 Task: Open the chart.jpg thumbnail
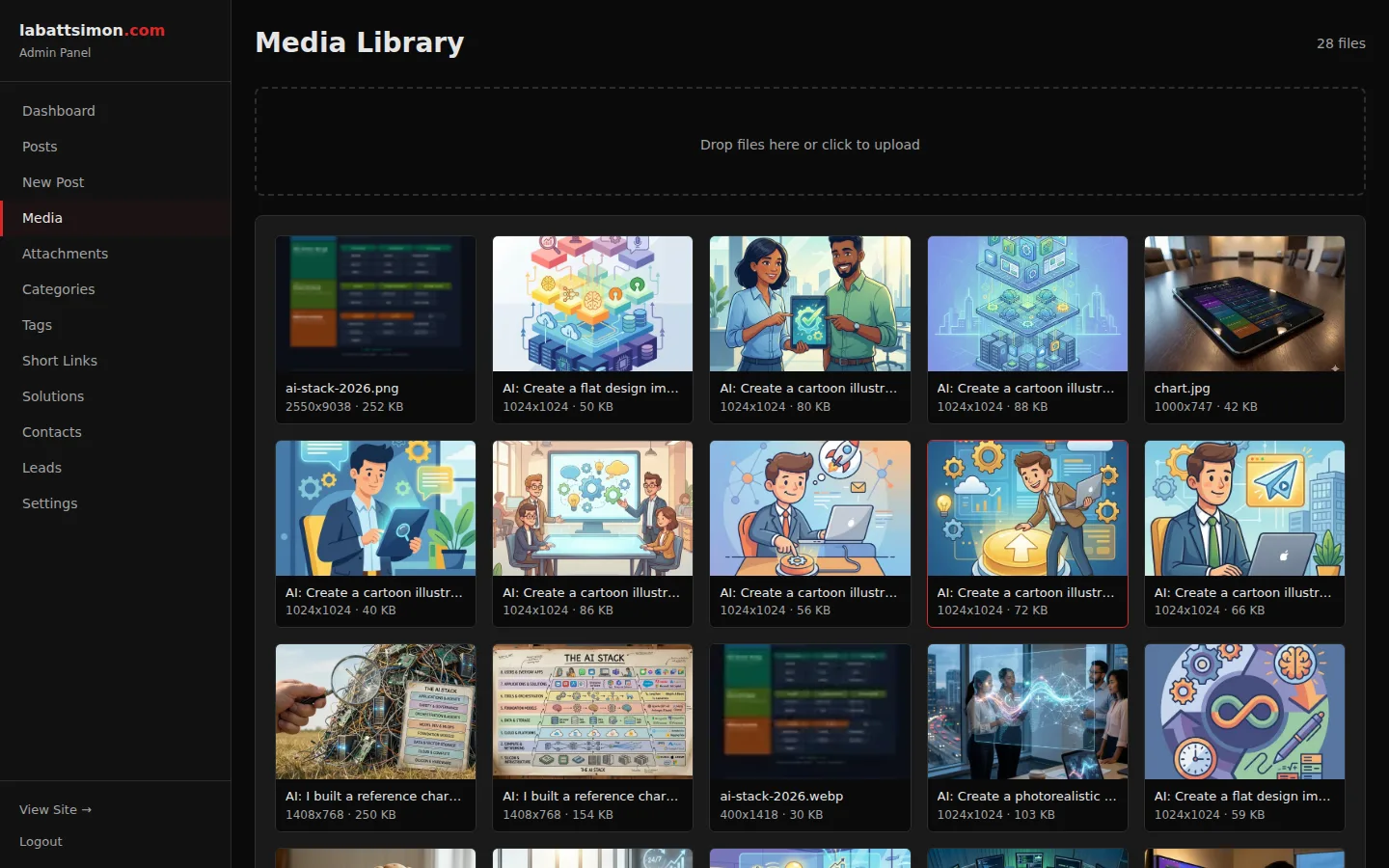pyautogui.click(x=1243, y=304)
